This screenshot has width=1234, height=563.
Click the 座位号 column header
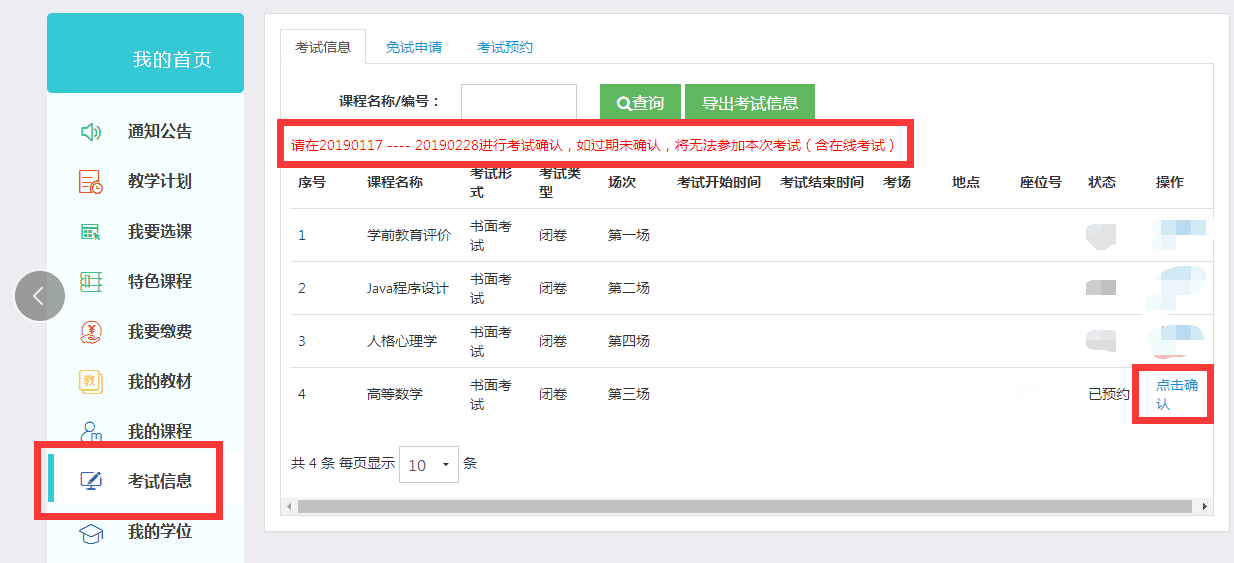pos(1041,182)
